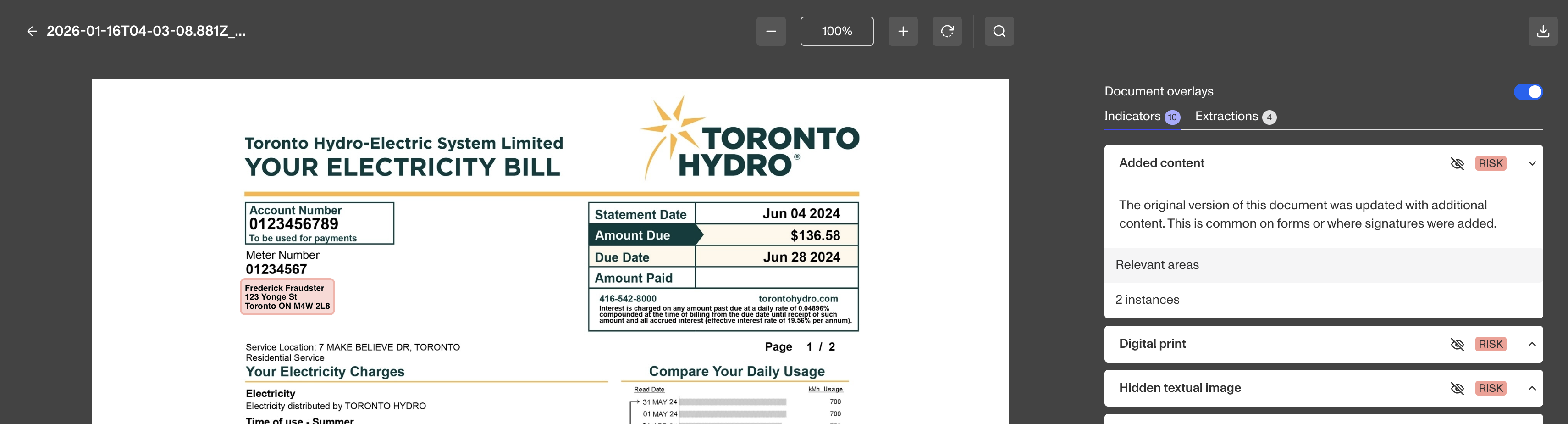Screen dimensions: 1568x424
Task: Click the Document overlays label
Action: tap(1159, 91)
